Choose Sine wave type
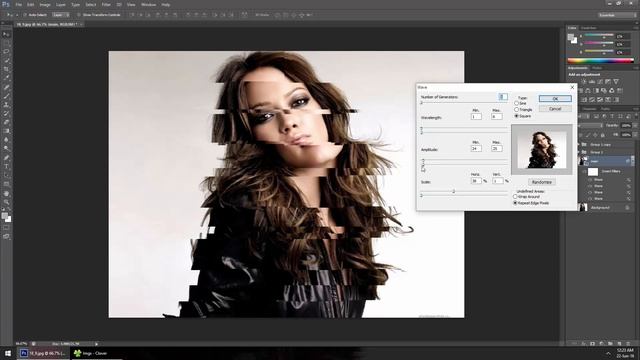 click(x=516, y=104)
